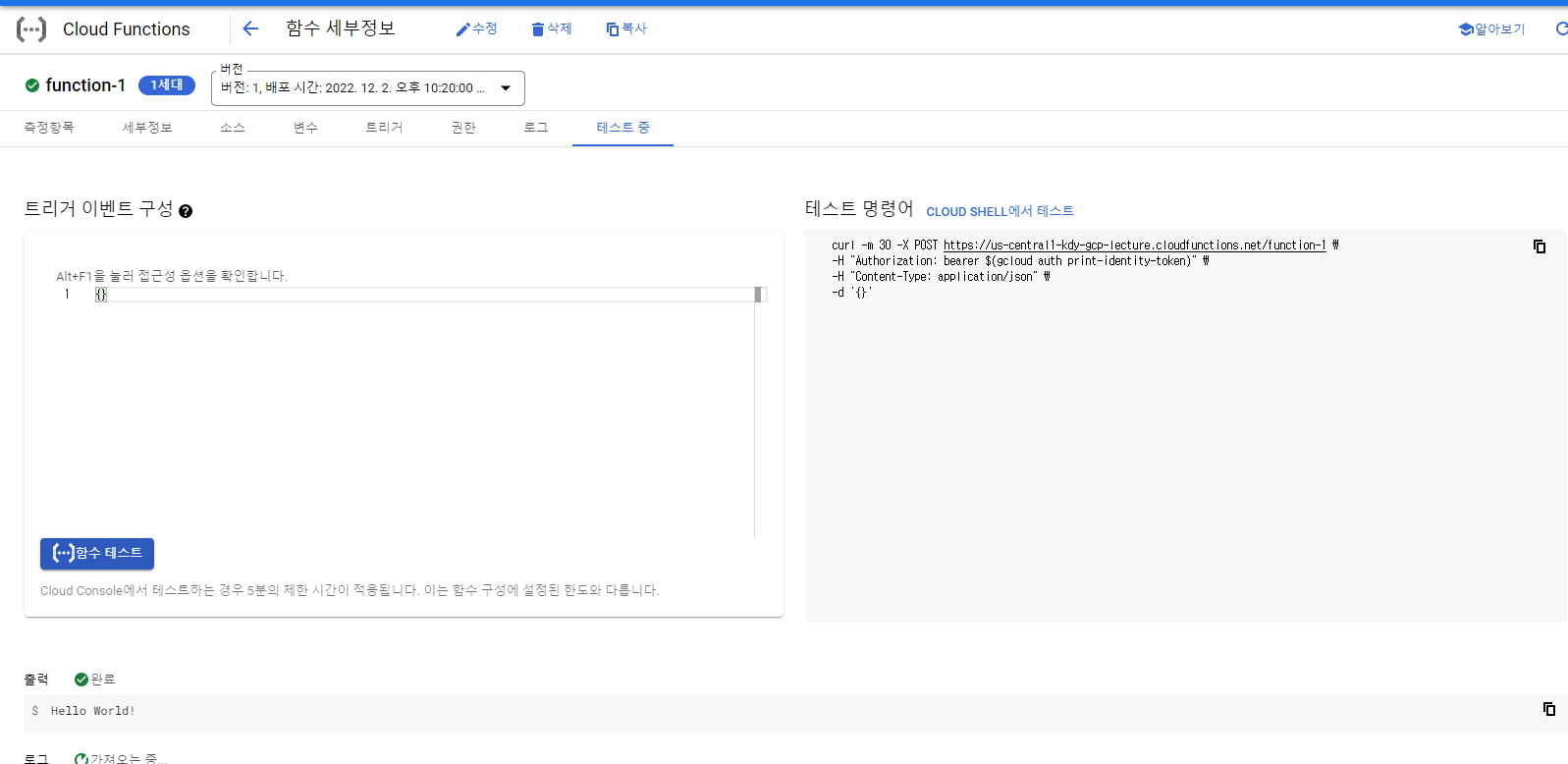Open the 알아보기 learn panel
Screen dimensions: 1568x764
(1491, 29)
